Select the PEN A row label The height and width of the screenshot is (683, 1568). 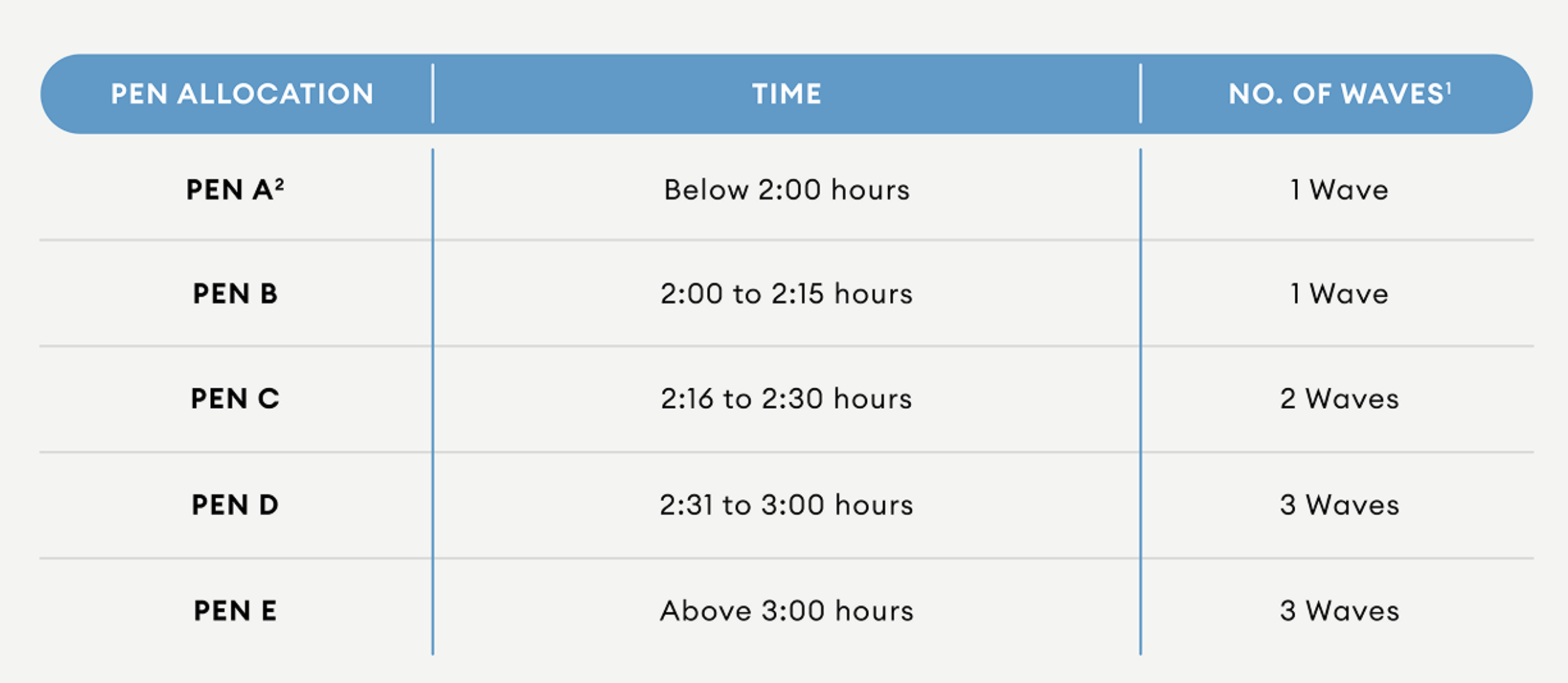tap(230, 191)
